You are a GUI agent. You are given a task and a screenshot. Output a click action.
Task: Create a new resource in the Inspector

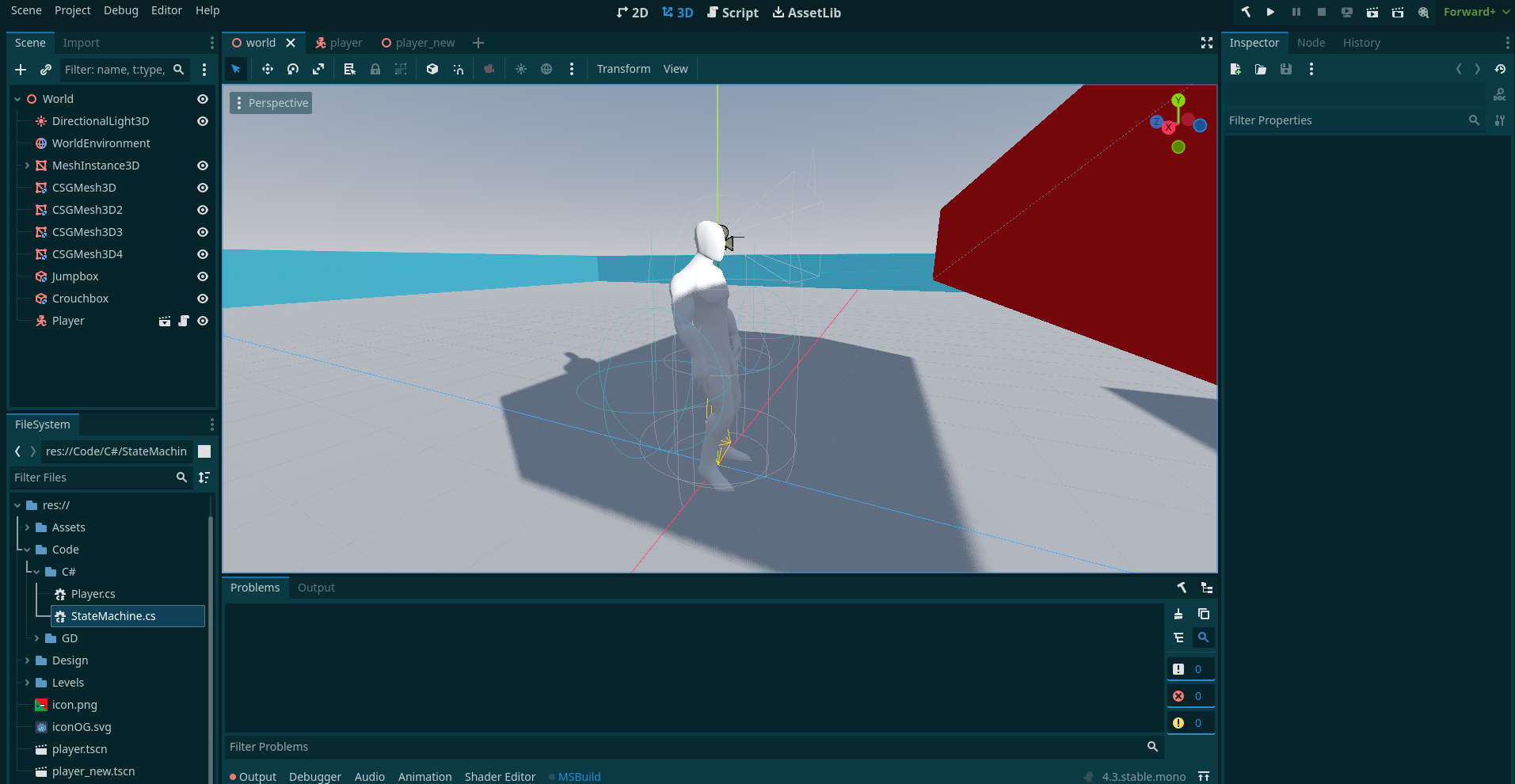(1235, 69)
